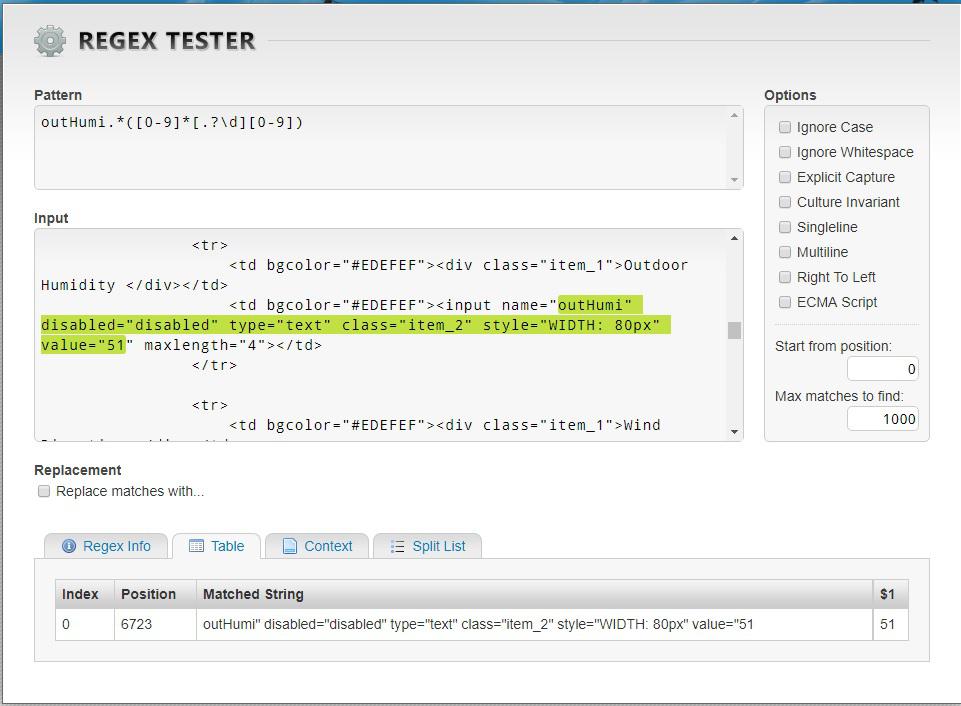The image size is (961, 706).
Task: Open the Split List tab
Action: (427, 546)
